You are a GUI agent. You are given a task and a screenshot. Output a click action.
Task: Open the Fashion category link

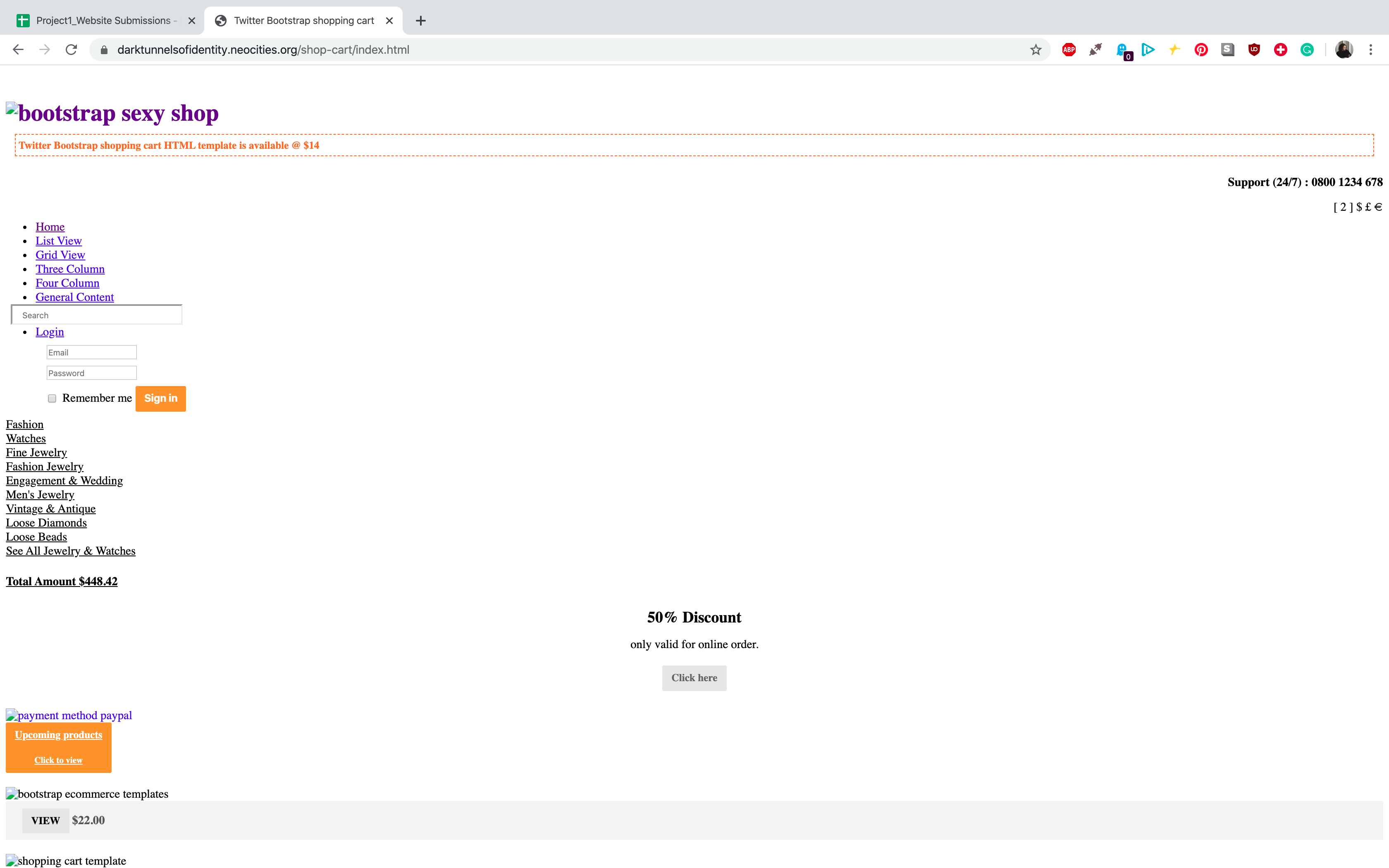point(25,424)
